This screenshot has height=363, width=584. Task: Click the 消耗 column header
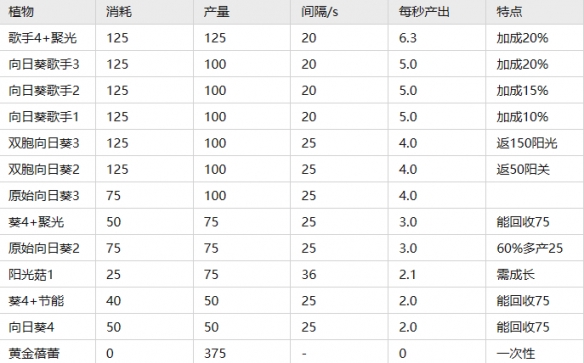pos(119,12)
